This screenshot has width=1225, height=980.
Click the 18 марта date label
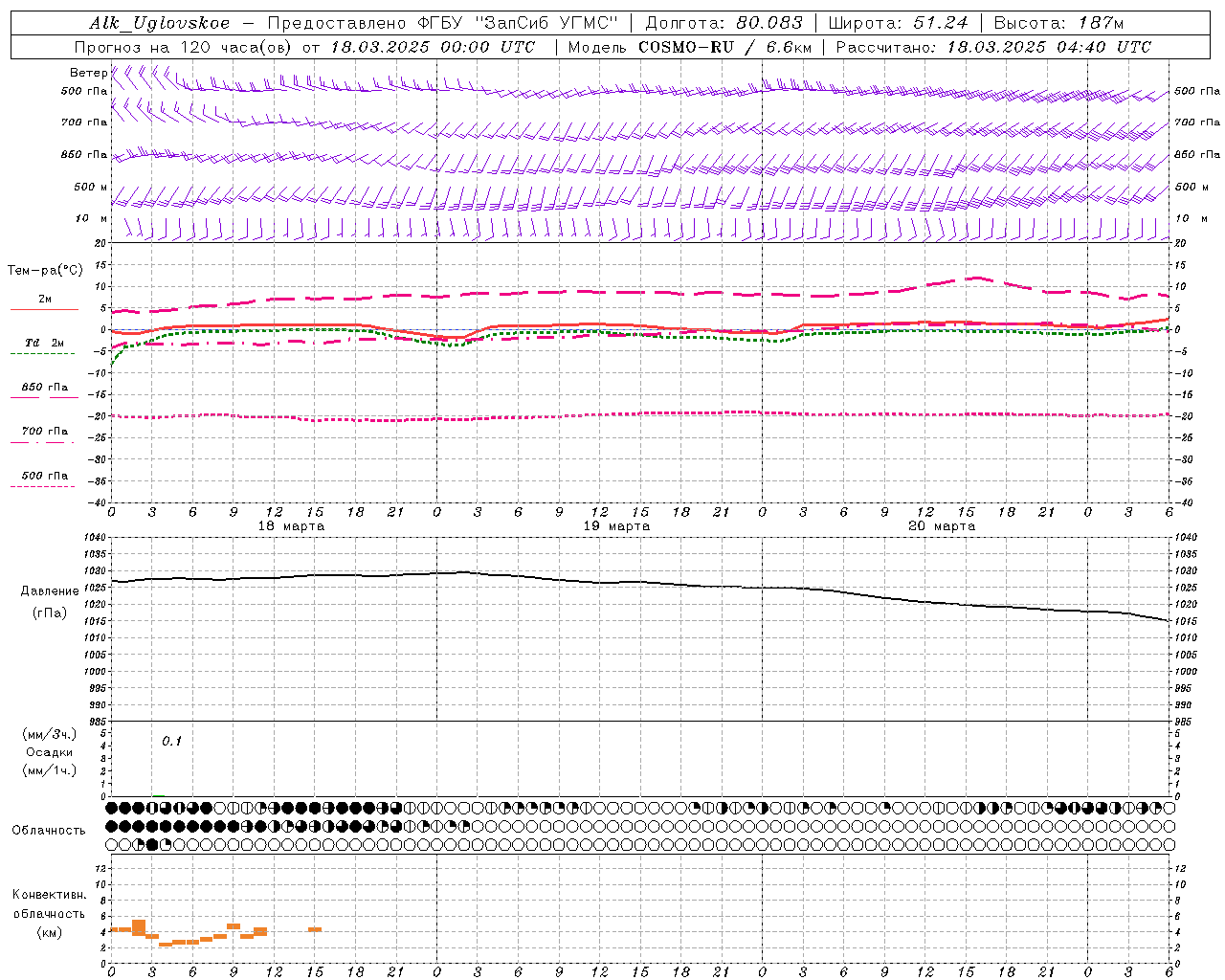click(291, 526)
